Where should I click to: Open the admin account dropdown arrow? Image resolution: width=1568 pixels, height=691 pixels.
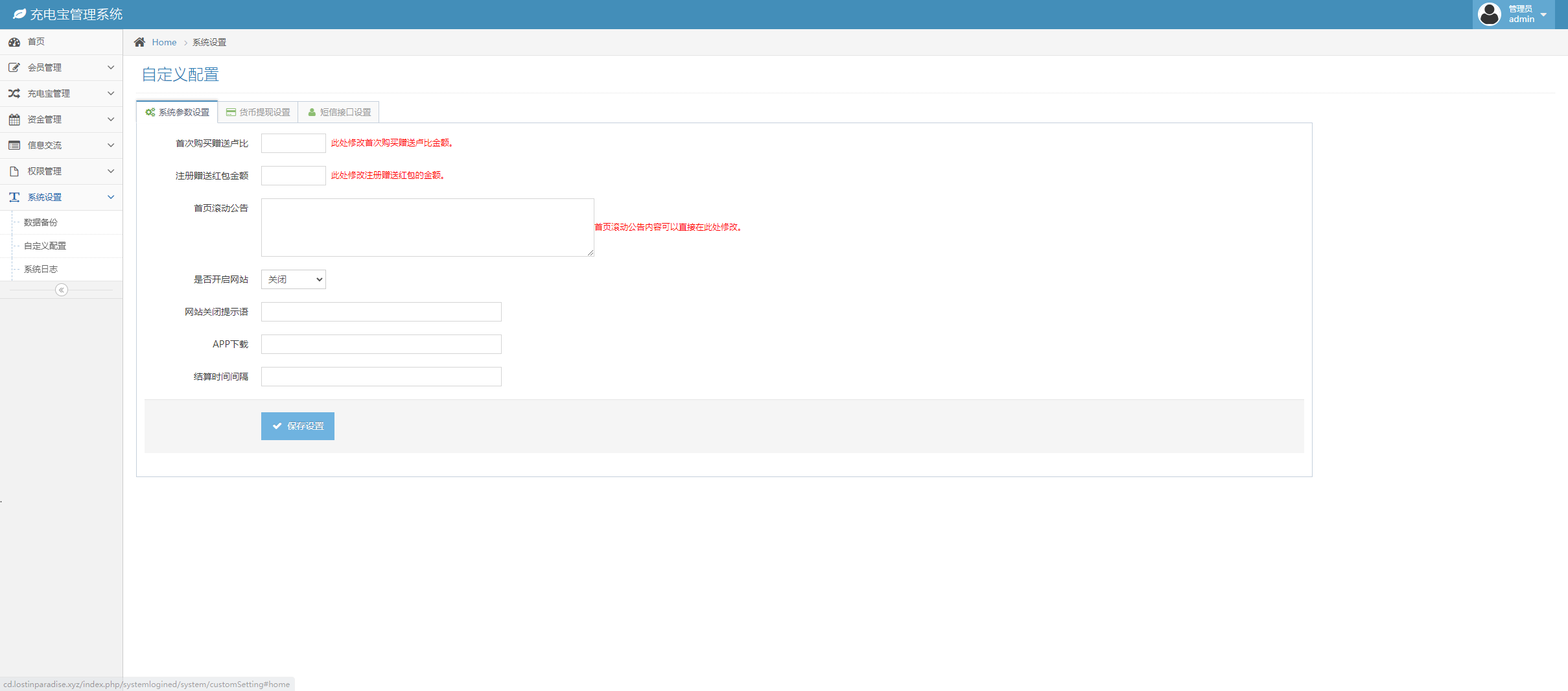tap(1543, 15)
